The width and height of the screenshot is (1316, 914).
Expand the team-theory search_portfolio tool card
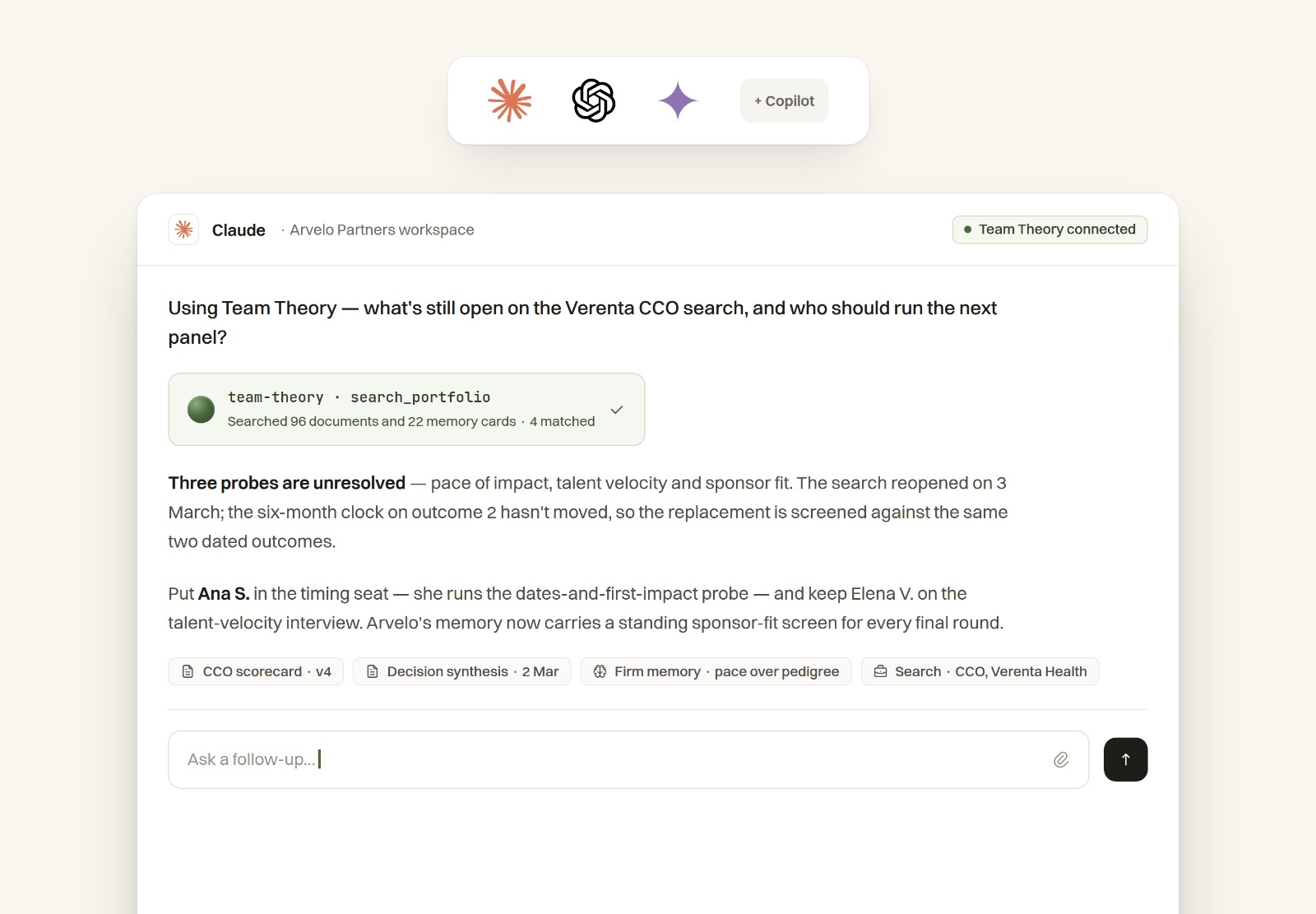point(406,410)
